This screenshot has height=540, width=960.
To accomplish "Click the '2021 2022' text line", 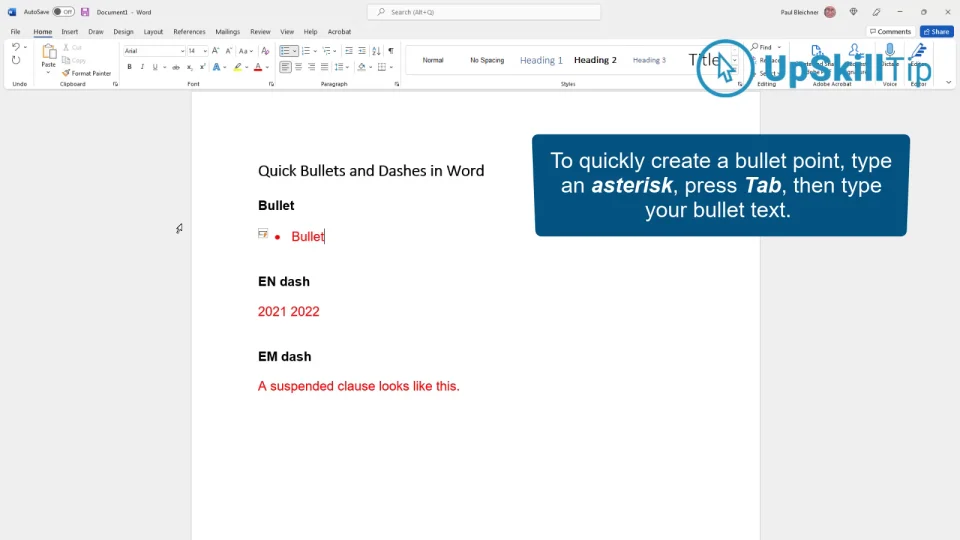I will pos(288,312).
